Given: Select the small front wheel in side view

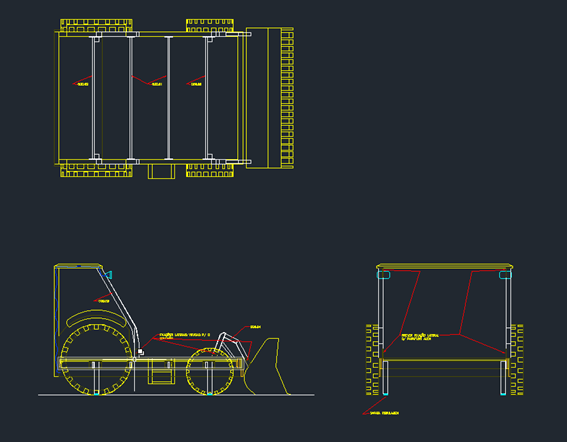Looking at the screenshot, I should [210, 371].
